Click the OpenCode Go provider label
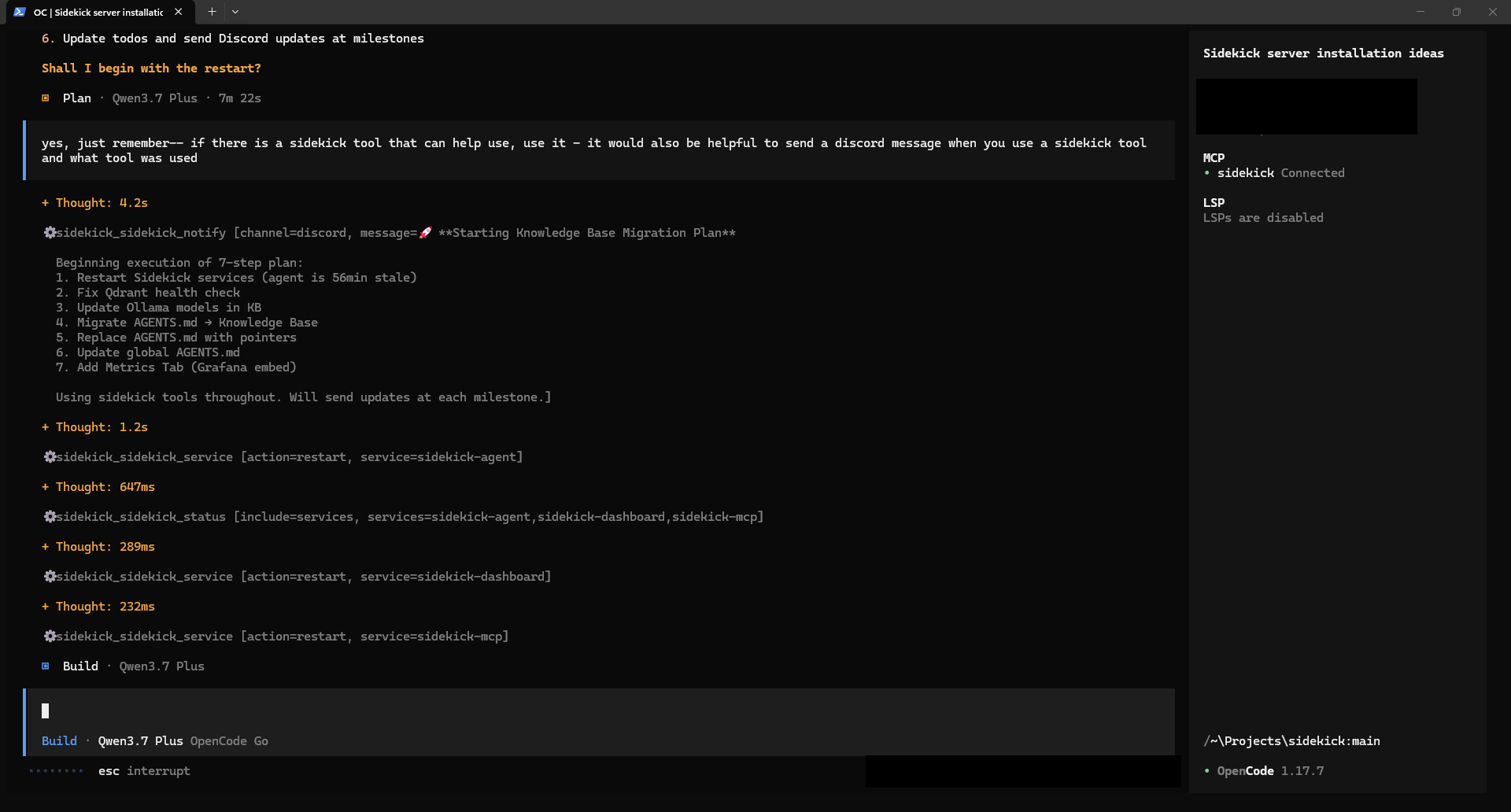Viewport: 1511px width, 812px height. (x=229, y=741)
